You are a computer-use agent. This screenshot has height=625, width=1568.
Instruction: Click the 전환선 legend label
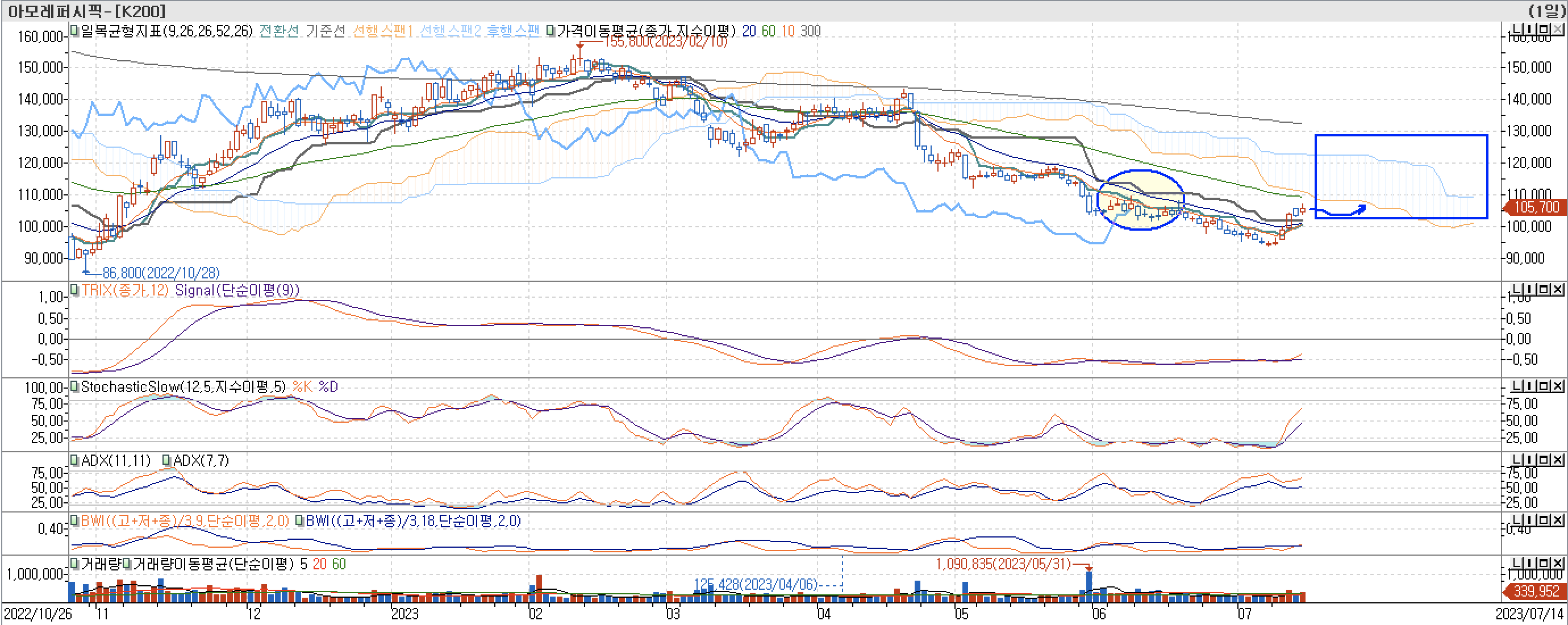(279, 31)
